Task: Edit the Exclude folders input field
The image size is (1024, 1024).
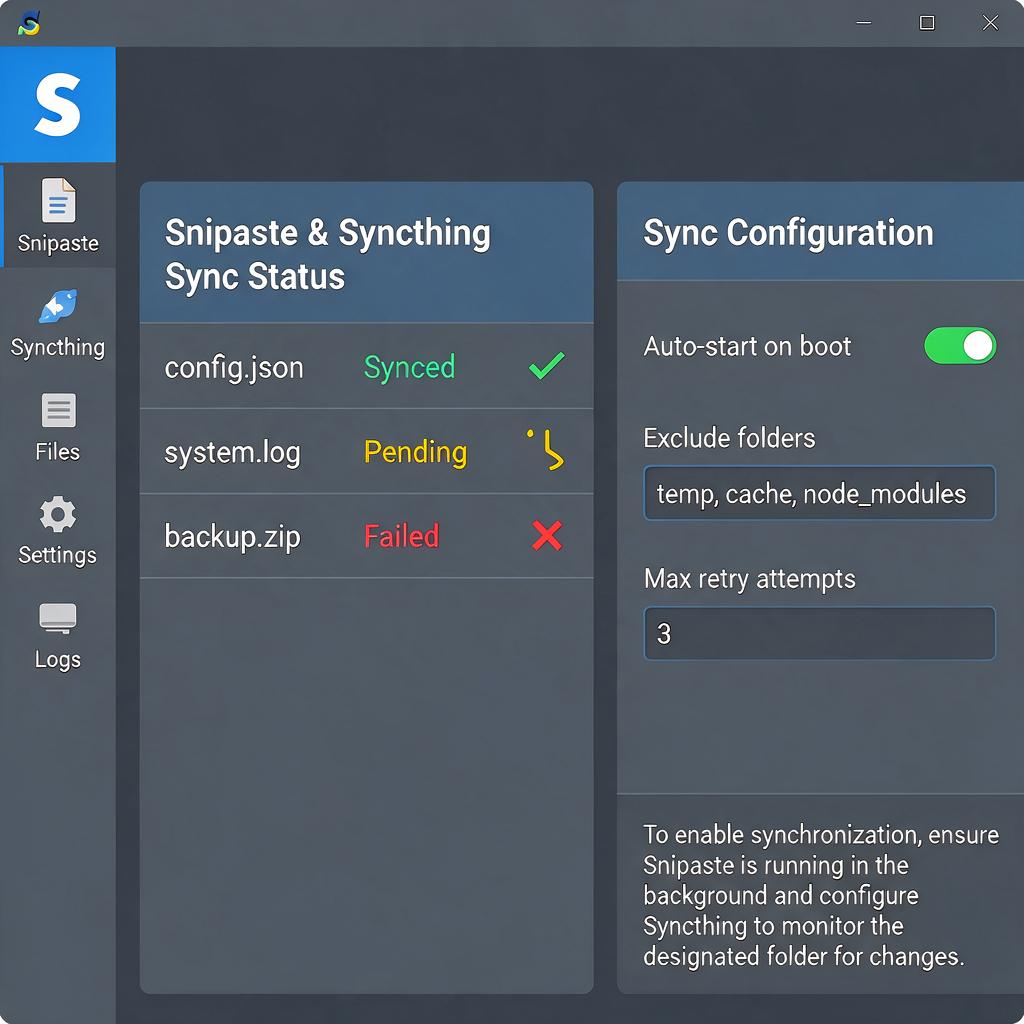Action: (x=820, y=493)
